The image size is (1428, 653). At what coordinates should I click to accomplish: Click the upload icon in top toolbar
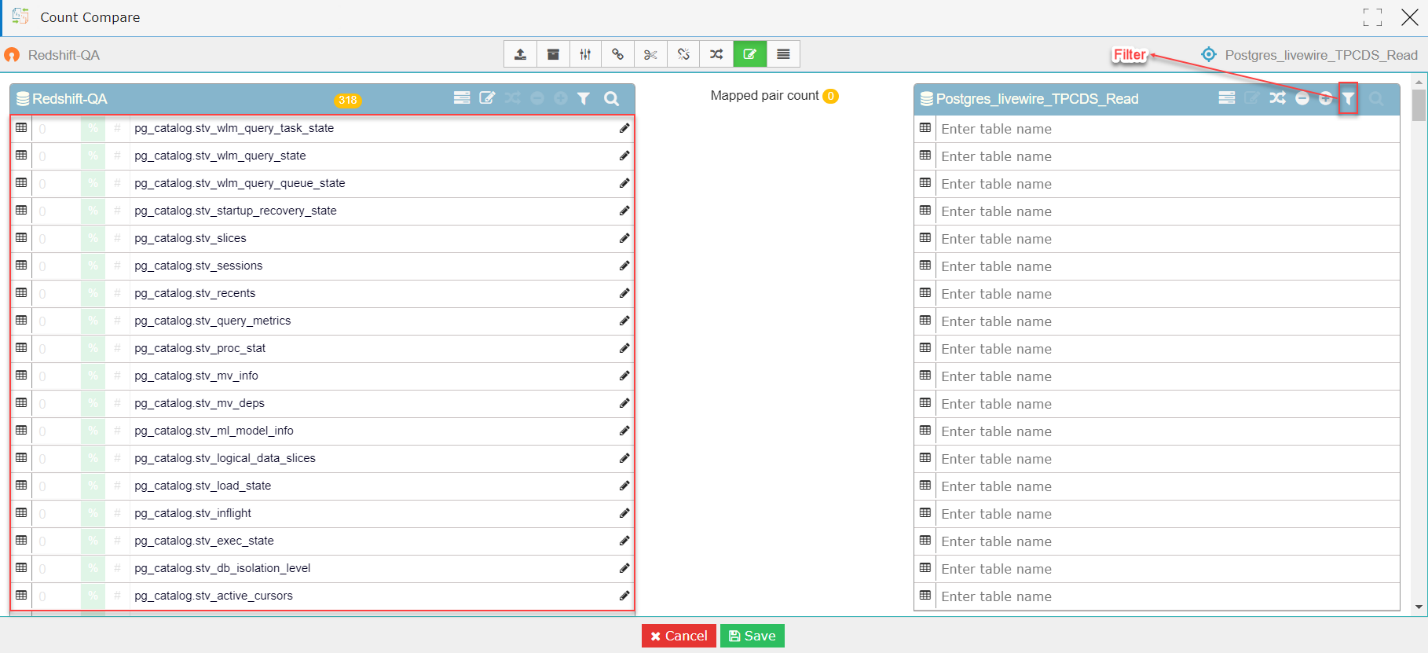point(520,54)
